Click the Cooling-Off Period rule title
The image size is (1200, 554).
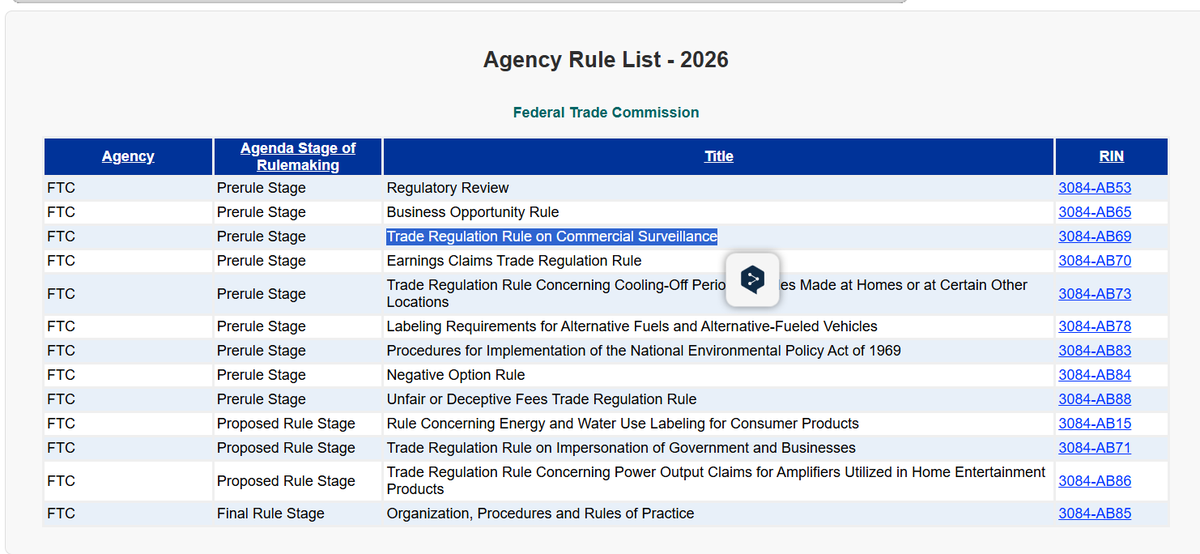(x=707, y=293)
